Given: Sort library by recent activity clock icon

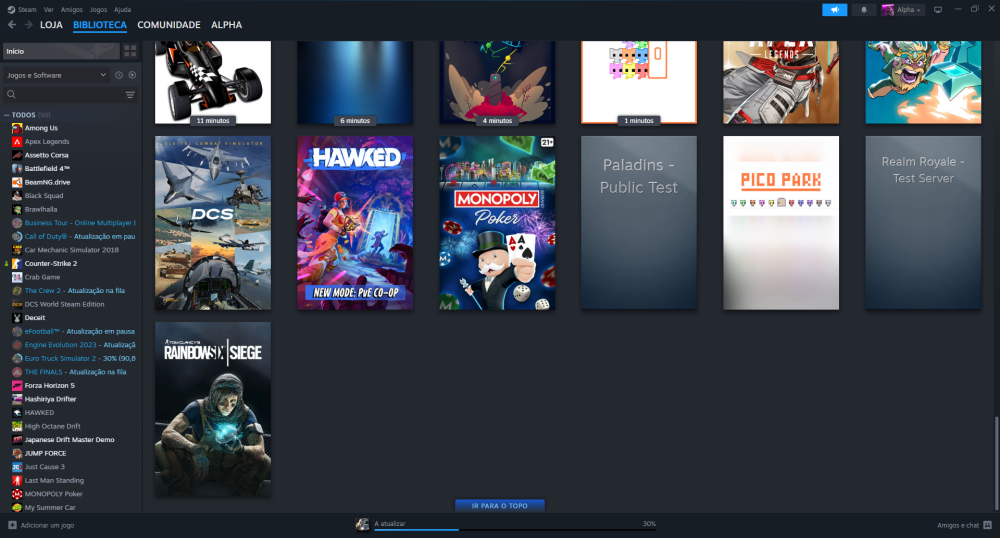Looking at the screenshot, I should coord(118,75).
